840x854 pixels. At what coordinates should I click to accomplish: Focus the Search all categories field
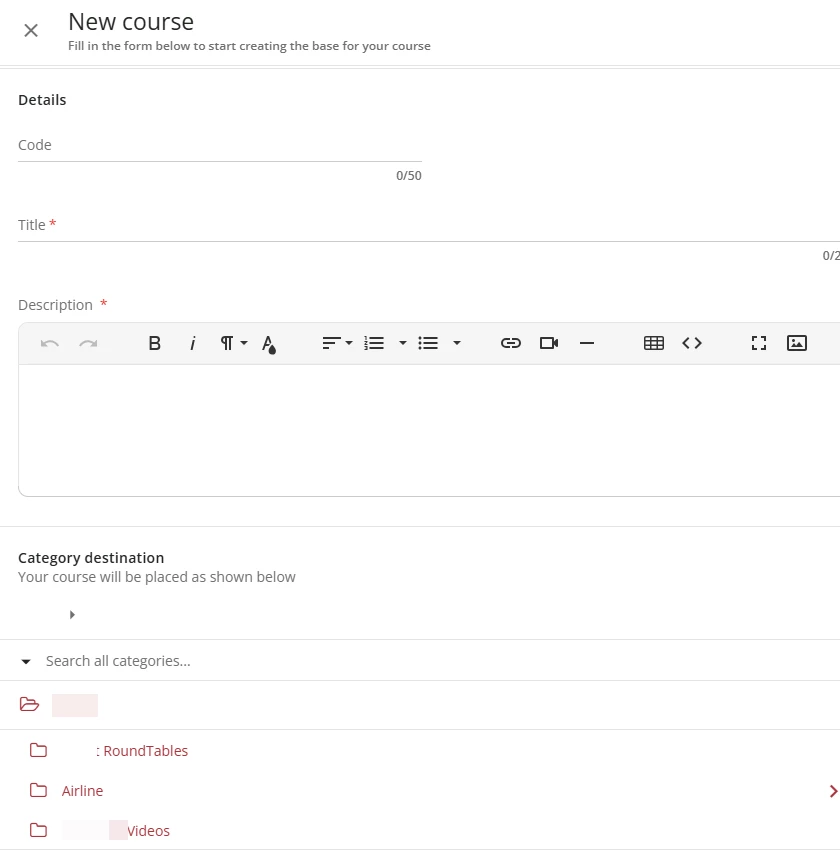coord(300,661)
